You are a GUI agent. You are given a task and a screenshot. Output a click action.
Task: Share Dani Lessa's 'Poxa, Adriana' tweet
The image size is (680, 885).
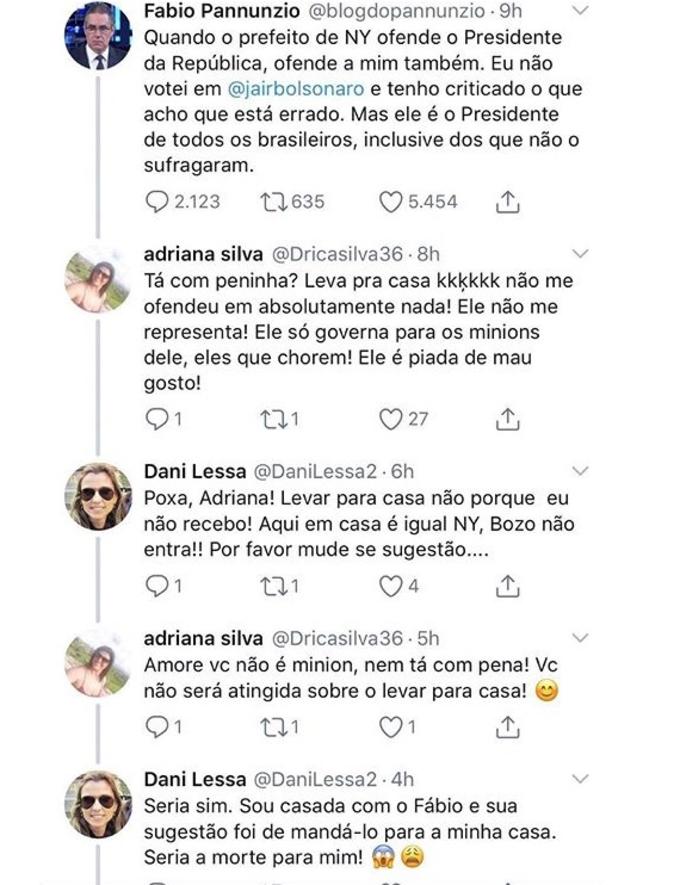coord(507,586)
